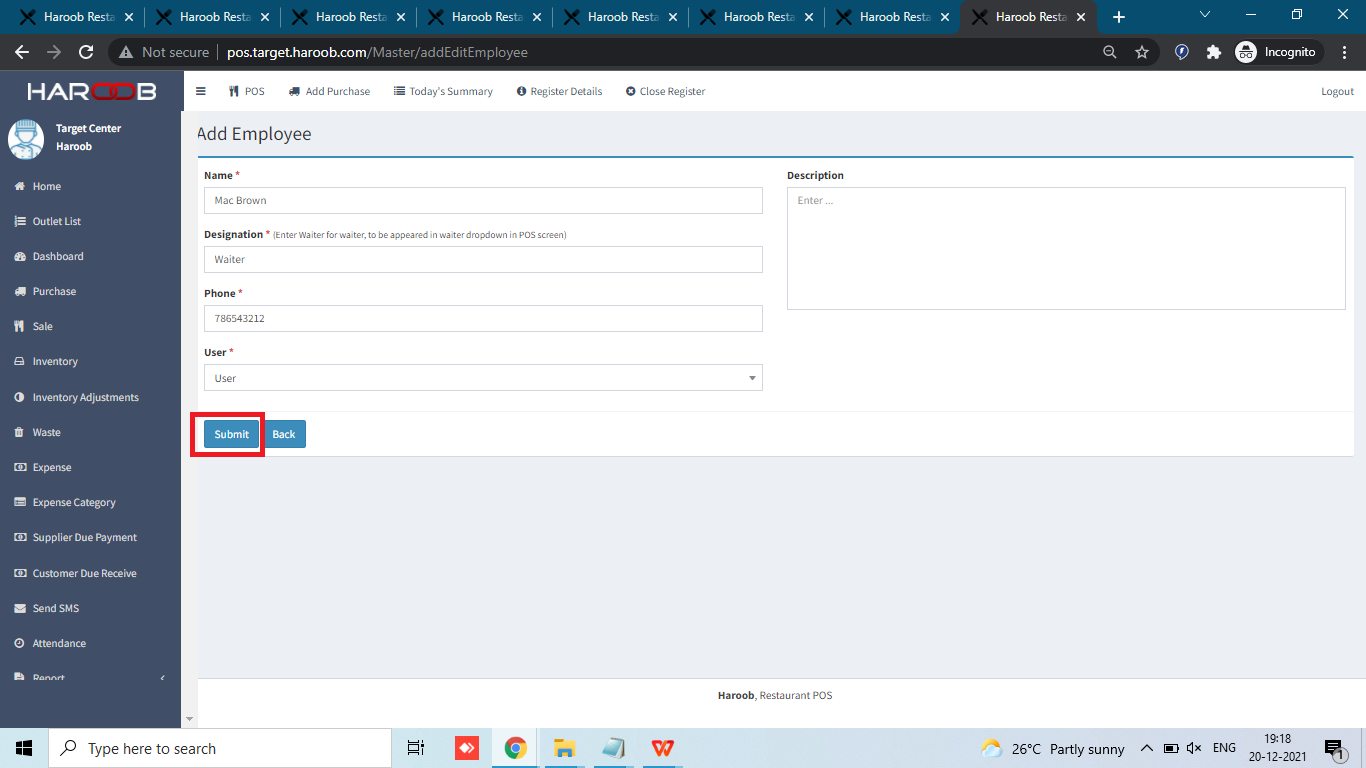Open a new browser tab
This screenshot has width=1366, height=768.
point(1119,17)
